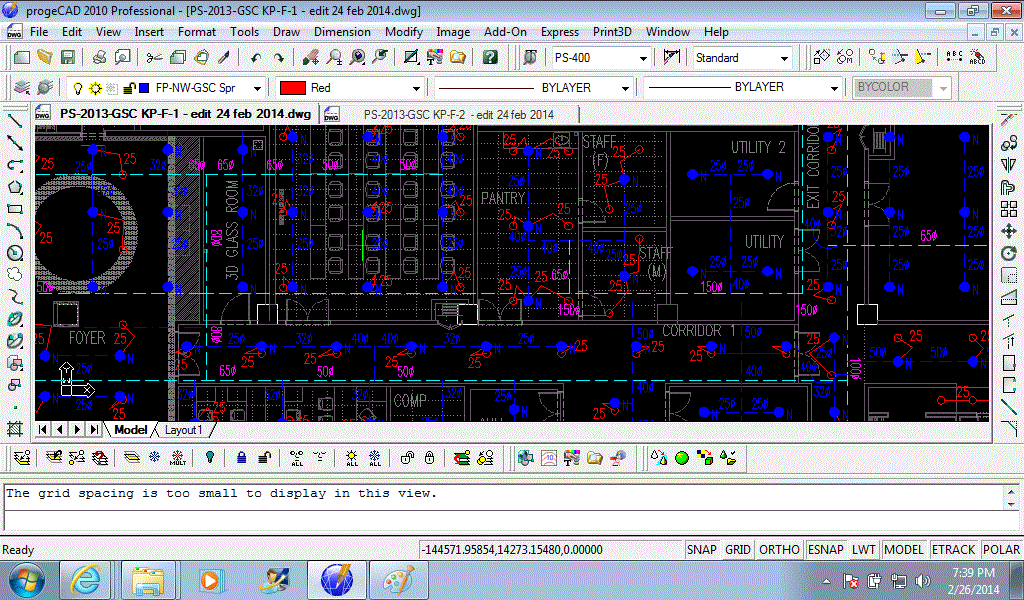
Task: Open the Red color selector
Action: pyautogui.click(x=350, y=87)
